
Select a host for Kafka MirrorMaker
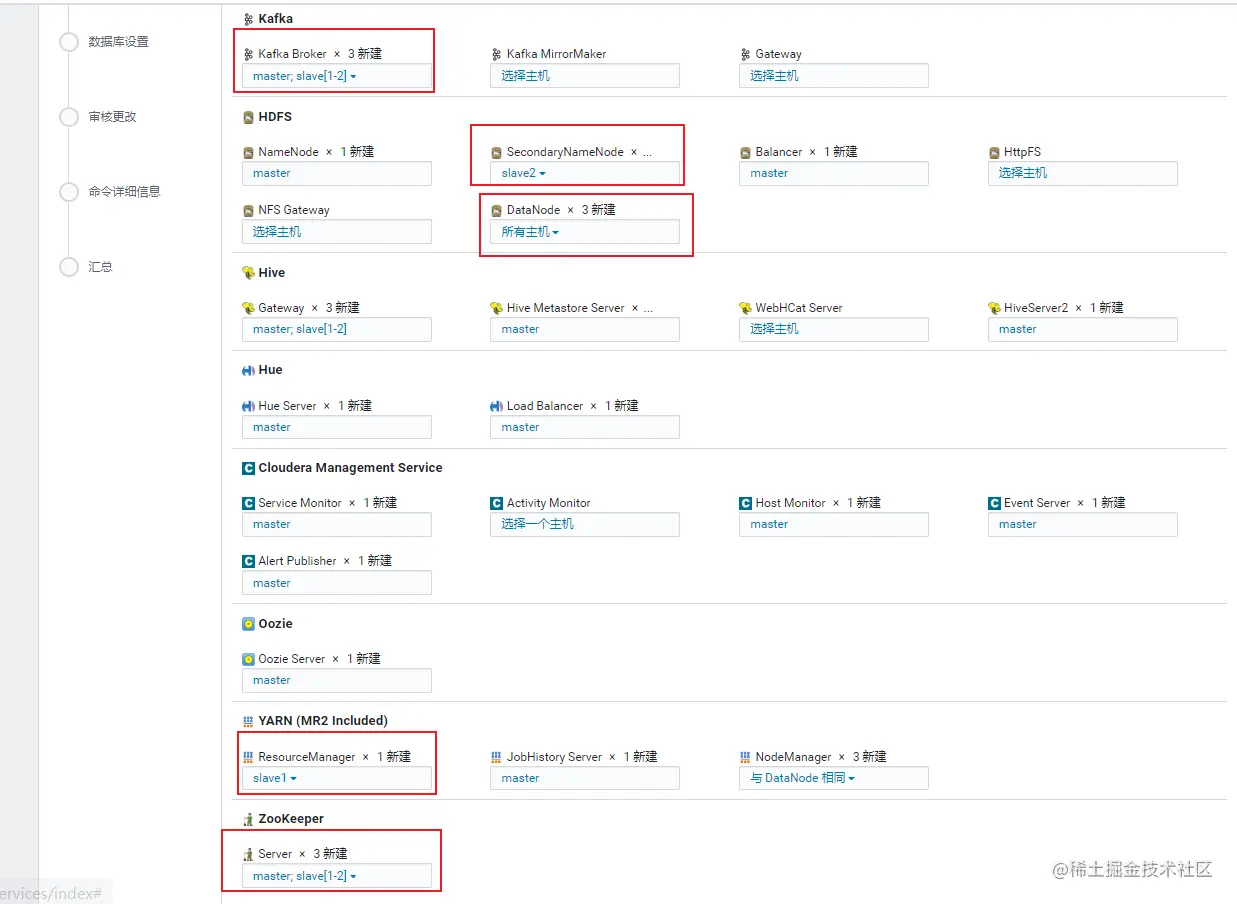point(585,76)
